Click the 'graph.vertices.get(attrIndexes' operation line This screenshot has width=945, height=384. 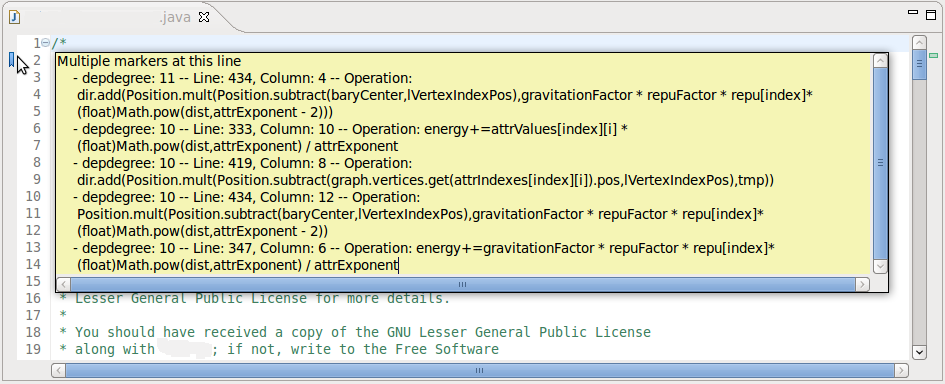pyautogui.click(x=425, y=180)
